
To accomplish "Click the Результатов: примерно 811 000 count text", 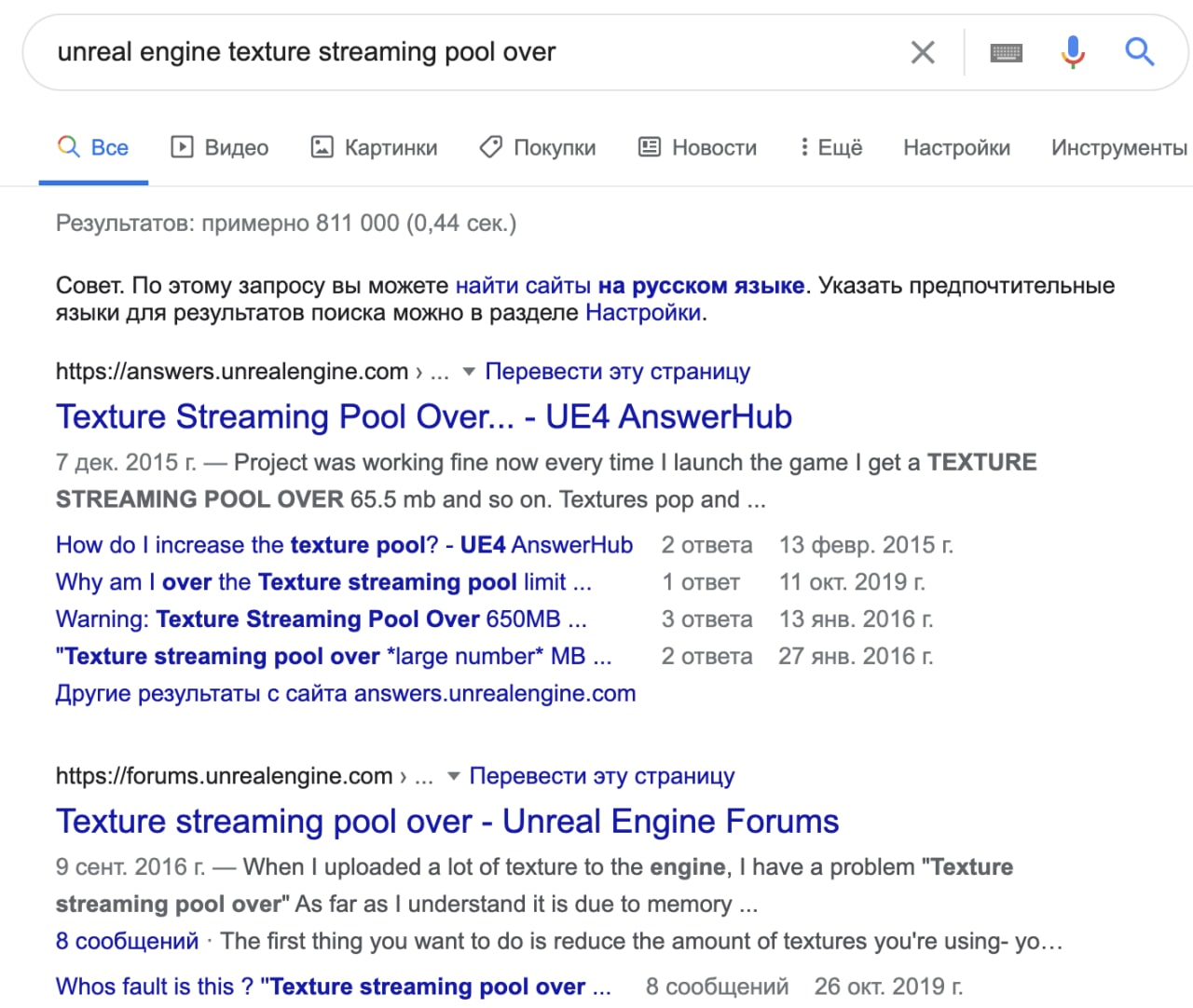I will [x=286, y=224].
